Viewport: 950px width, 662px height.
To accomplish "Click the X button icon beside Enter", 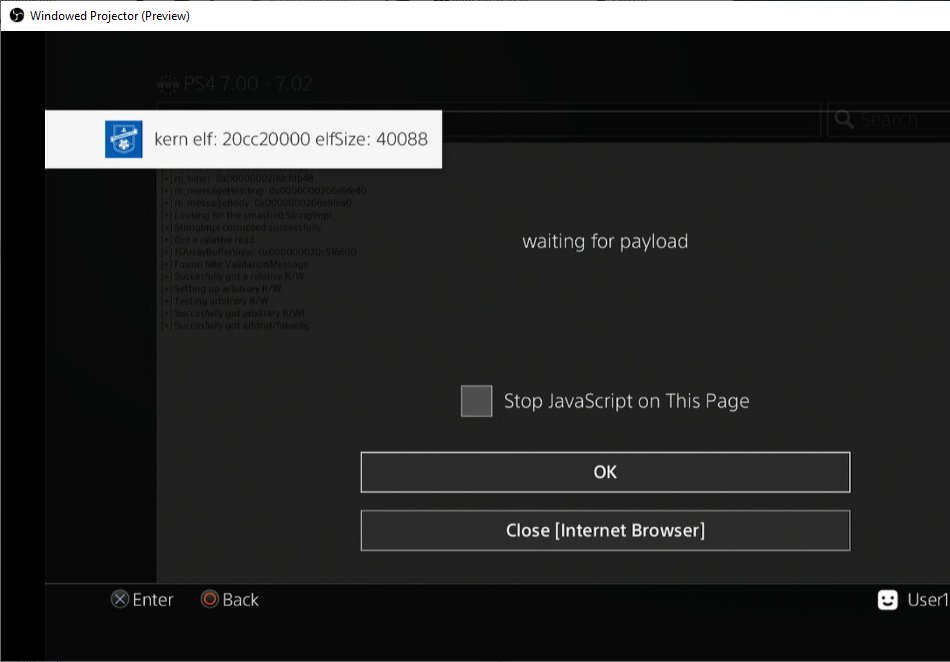I will tap(120, 599).
